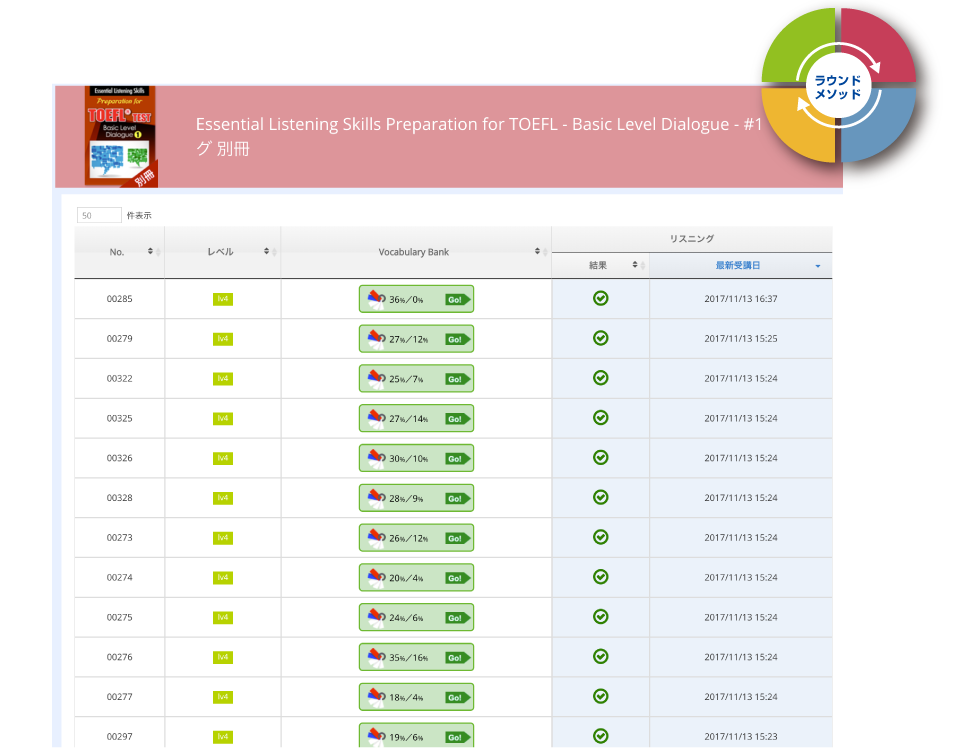The width and height of the screenshot is (960, 752).
Task: Click listening result checkmark for 00276
Action: [601, 656]
